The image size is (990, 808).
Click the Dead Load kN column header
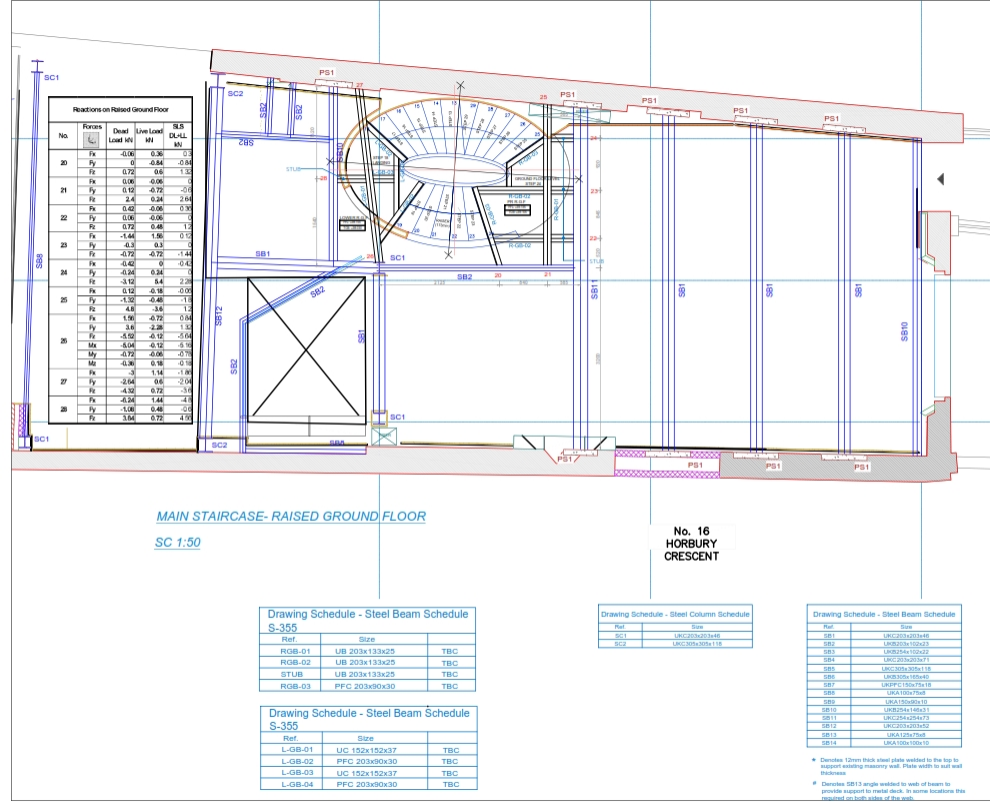click(120, 136)
